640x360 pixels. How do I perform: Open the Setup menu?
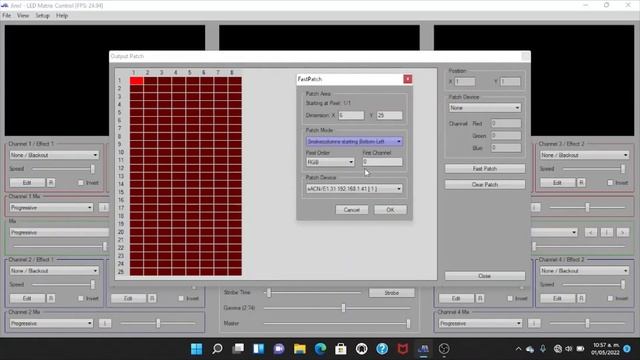42,16
